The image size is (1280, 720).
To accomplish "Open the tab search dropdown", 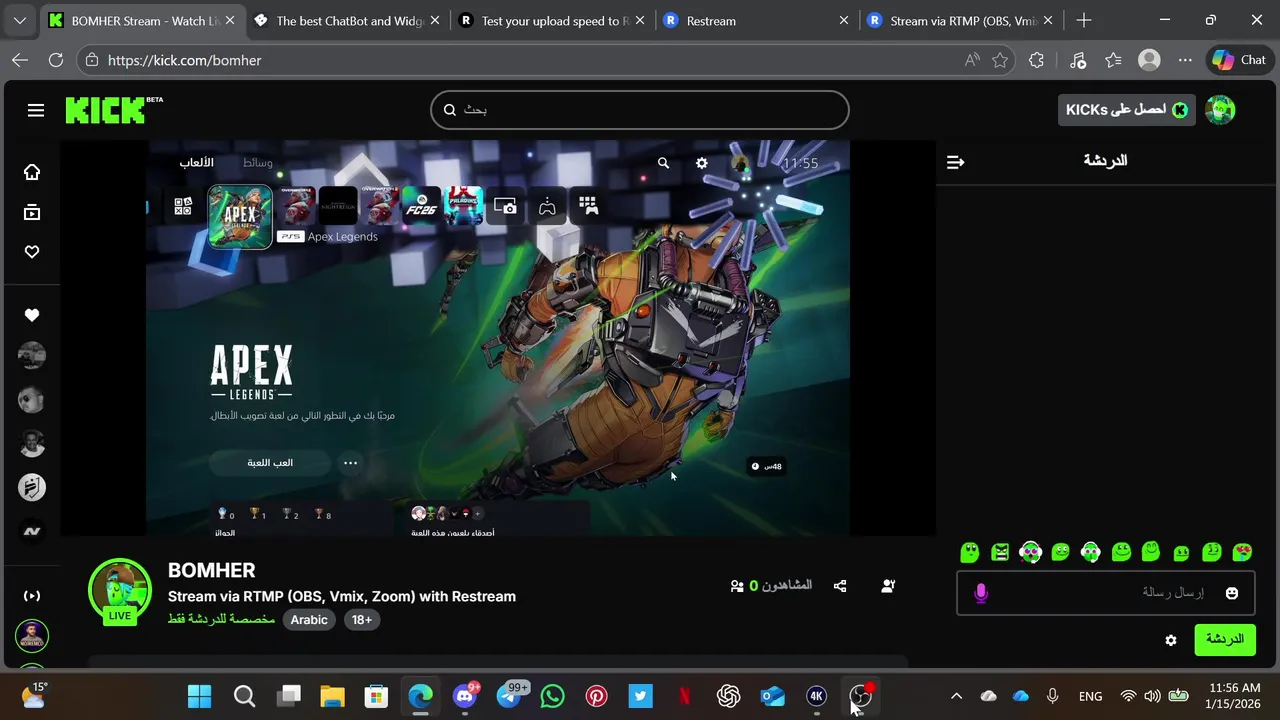I will click(19, 20).
